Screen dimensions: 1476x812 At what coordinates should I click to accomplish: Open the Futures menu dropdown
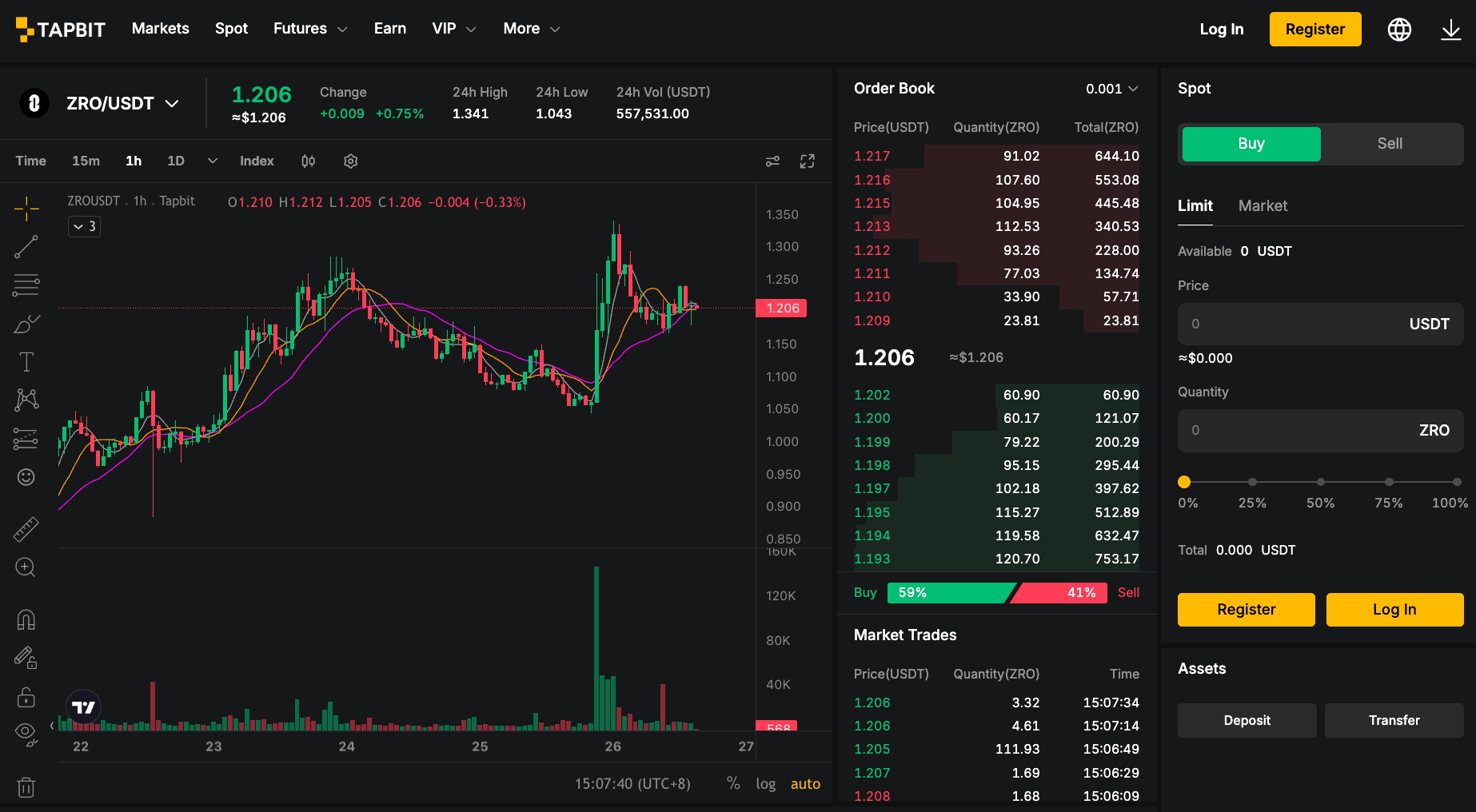310,29
